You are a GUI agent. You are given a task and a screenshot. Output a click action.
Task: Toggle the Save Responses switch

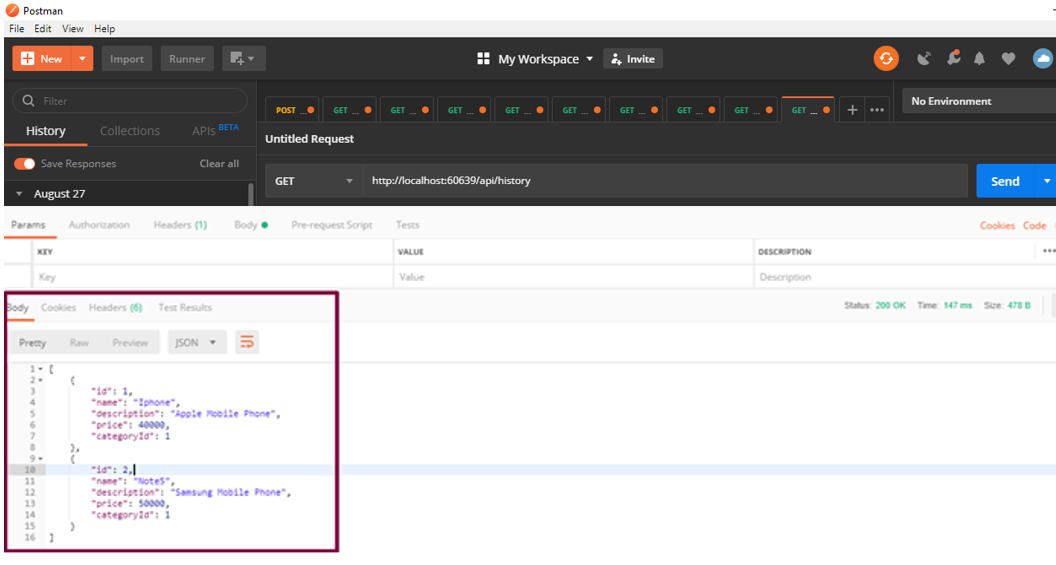point(25,164)
